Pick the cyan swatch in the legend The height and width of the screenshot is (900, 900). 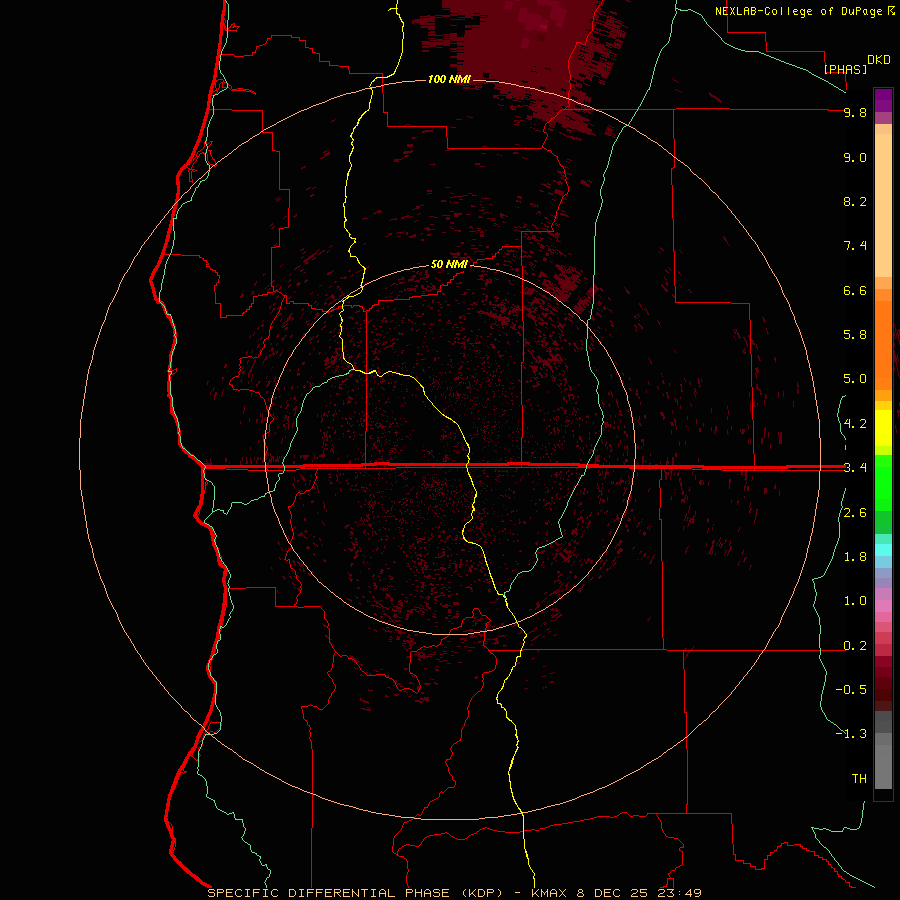point(883,550)
